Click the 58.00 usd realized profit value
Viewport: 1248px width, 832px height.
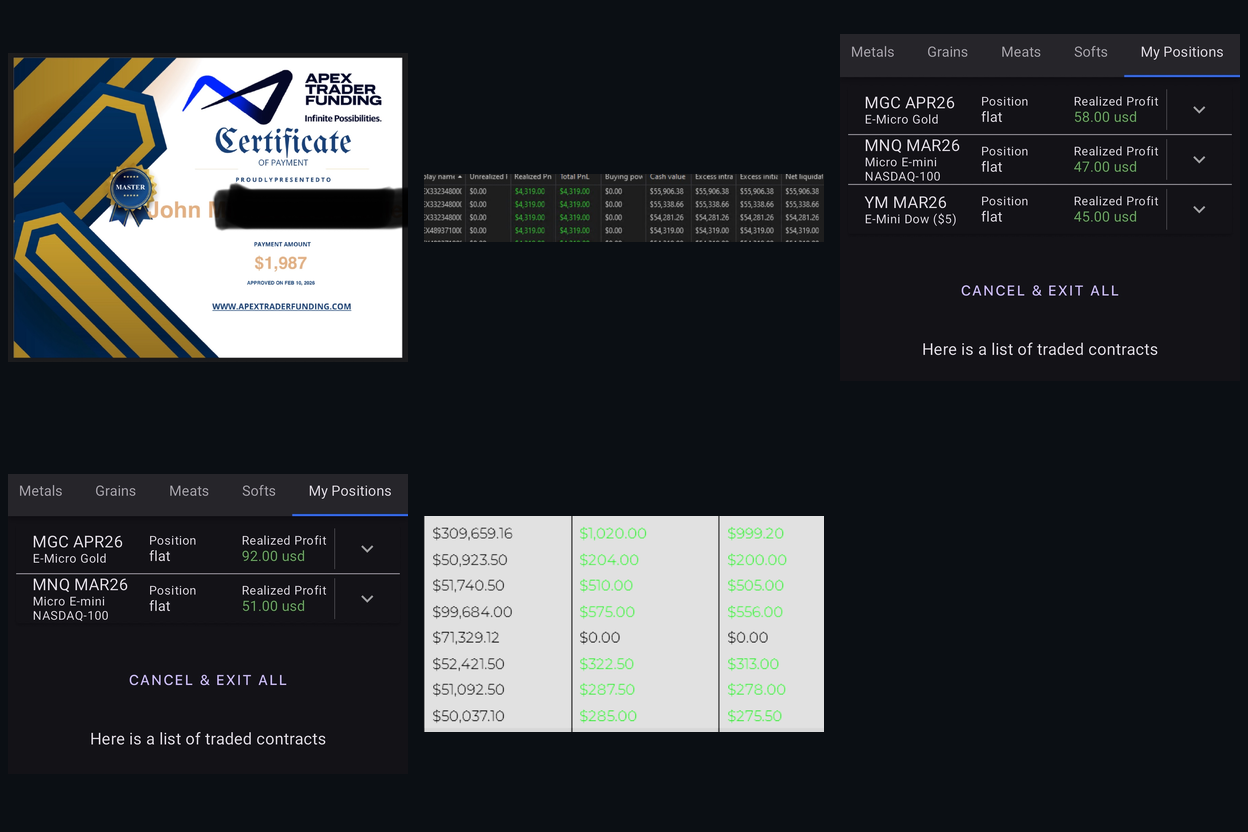pyautogui.click(x=1105, y=117)
